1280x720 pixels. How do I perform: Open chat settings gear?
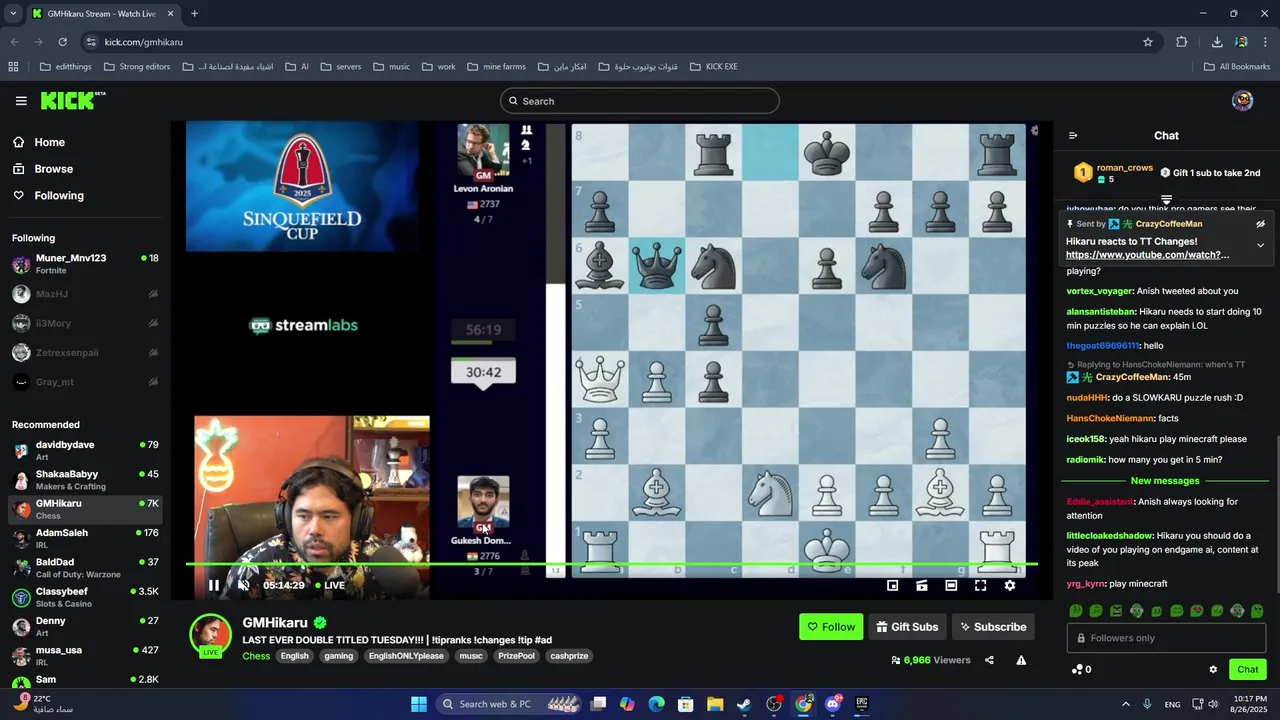(x=1213, y=669)
